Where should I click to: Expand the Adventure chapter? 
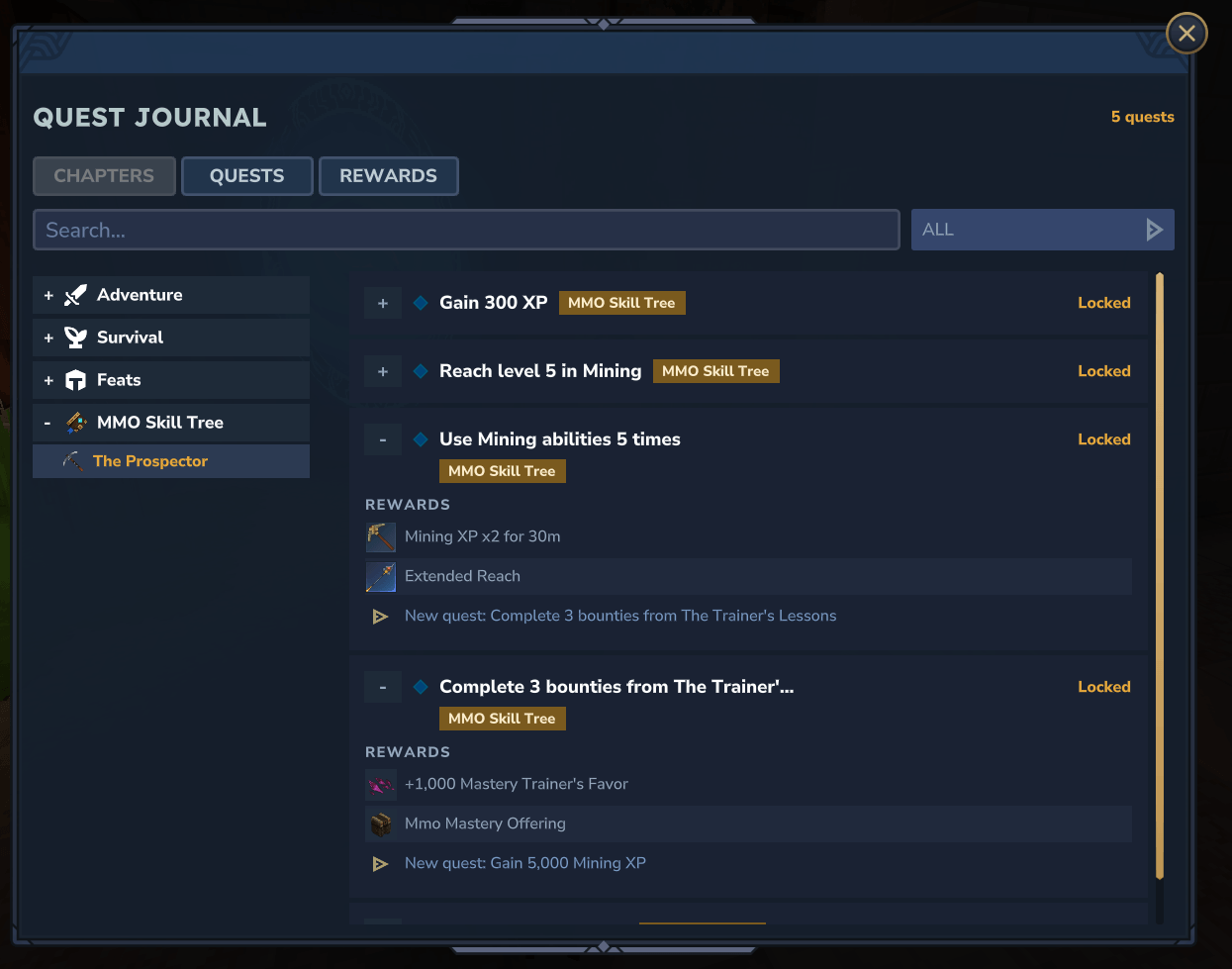(48, 296)
